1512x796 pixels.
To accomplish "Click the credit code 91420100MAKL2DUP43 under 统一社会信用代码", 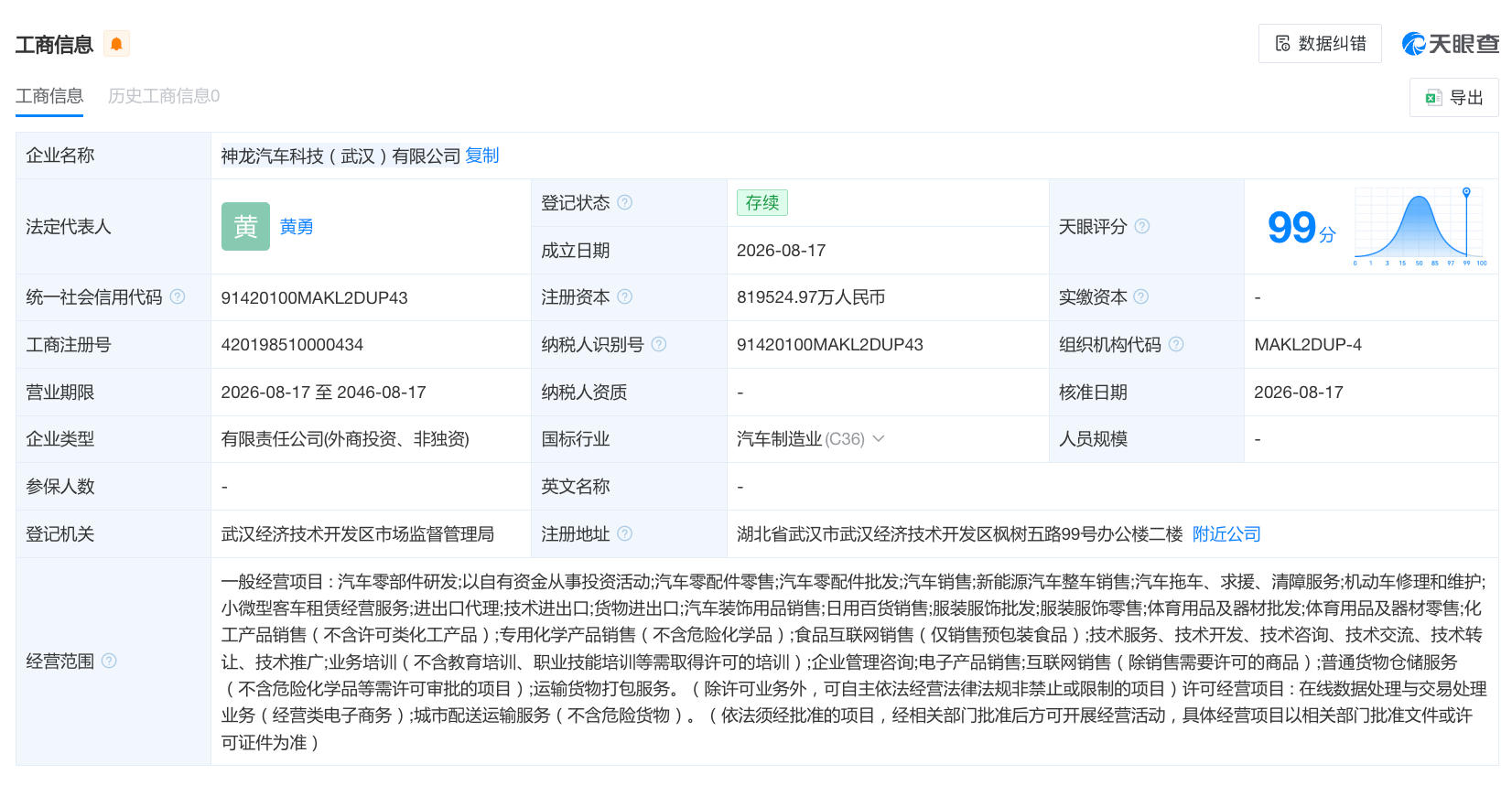I will click(314, 297).
